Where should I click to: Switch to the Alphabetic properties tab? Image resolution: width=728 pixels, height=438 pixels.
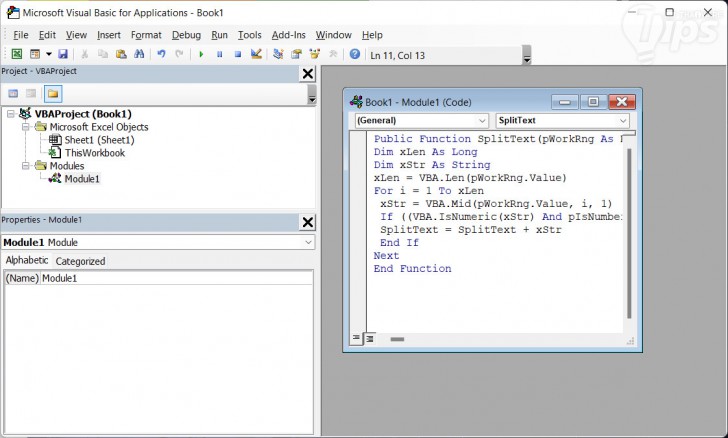click(26, 261)
